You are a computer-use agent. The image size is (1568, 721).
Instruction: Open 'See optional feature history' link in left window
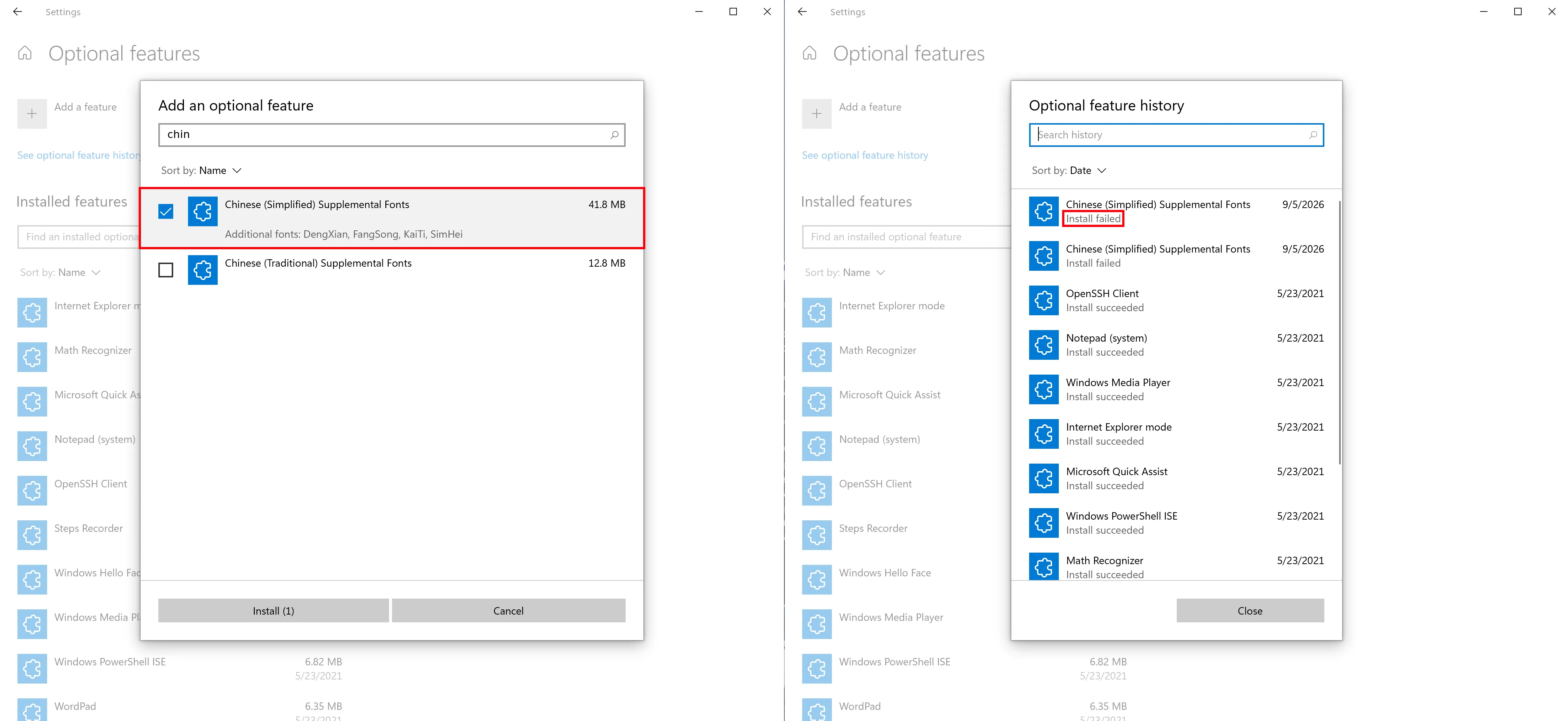tap(79, 155)
